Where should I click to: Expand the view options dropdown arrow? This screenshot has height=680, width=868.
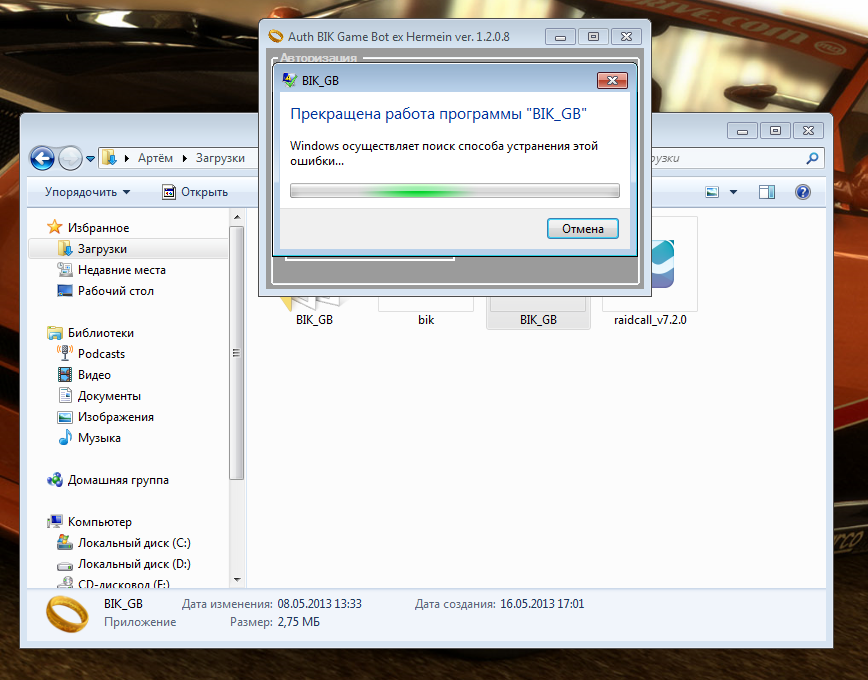733,192
